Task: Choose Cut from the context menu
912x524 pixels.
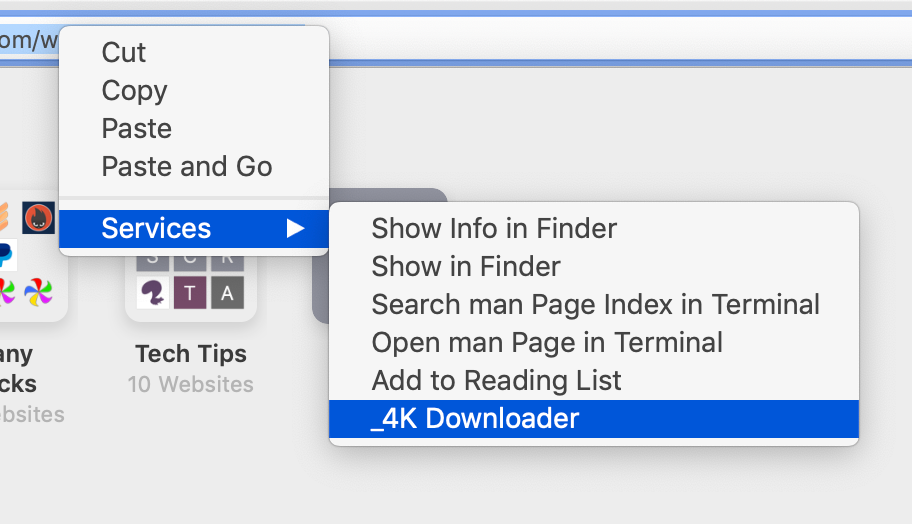Action: click(194, 52)
